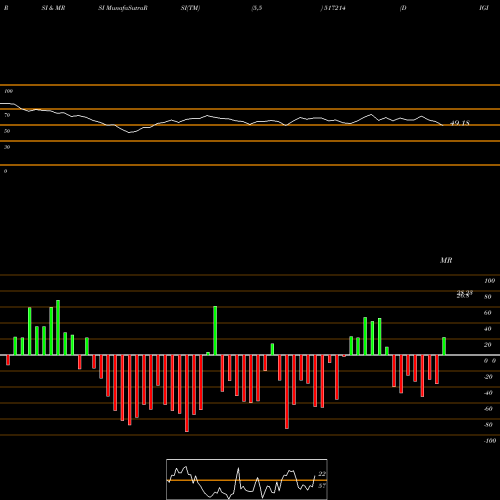Click the overlapping 28.28 value label
500x500 pixels.
point(465,294)
